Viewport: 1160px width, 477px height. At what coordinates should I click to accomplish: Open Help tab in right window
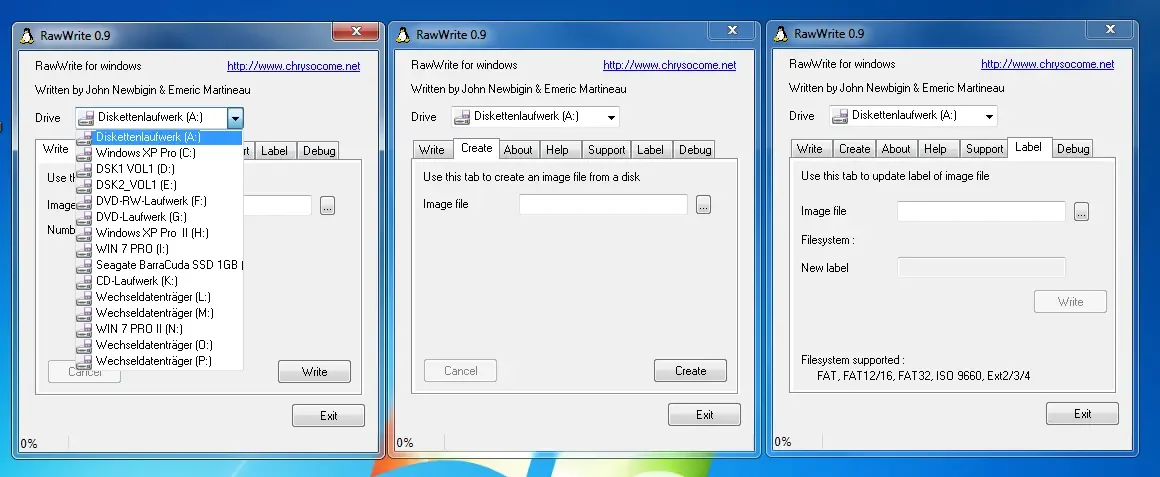[x=935, y=149]
